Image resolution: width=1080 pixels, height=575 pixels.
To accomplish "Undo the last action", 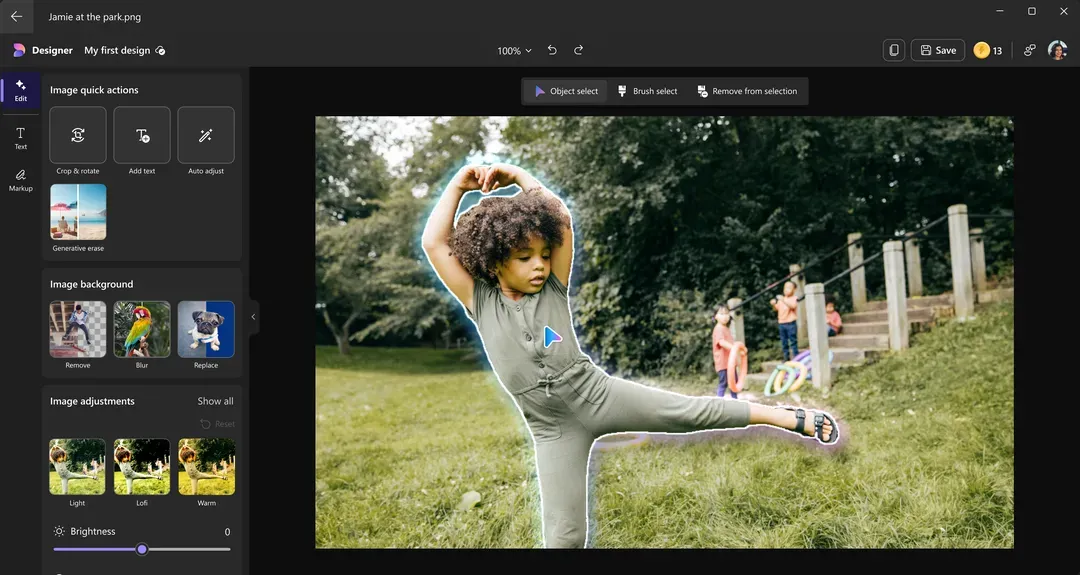I will [x=552, y=50].
